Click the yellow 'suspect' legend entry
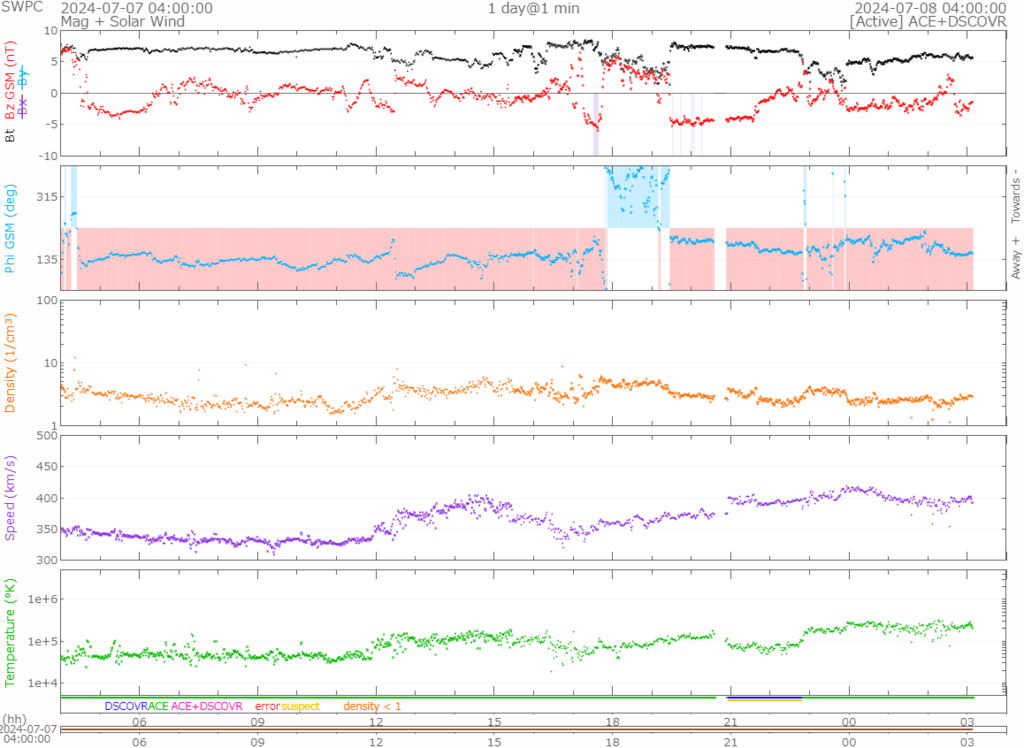 coord(301,706)
